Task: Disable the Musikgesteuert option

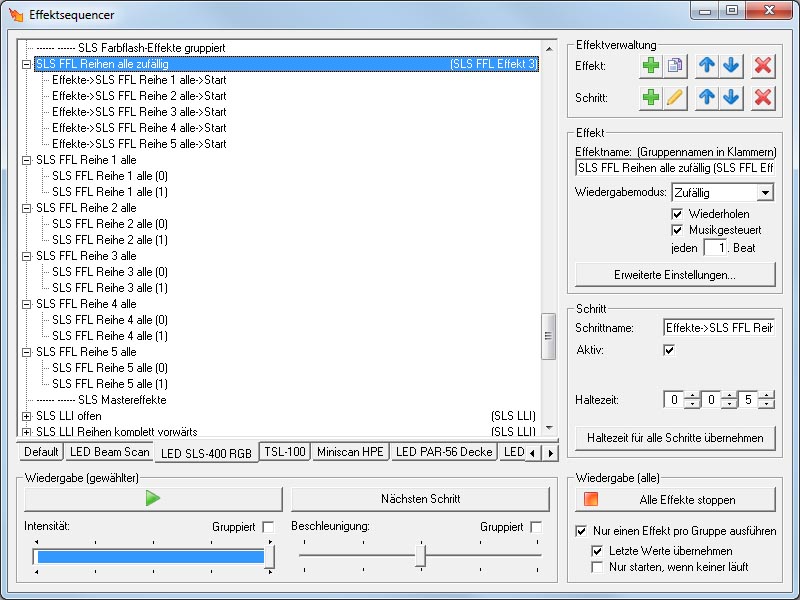Action: pyautogui.click(x=678, y=230)
